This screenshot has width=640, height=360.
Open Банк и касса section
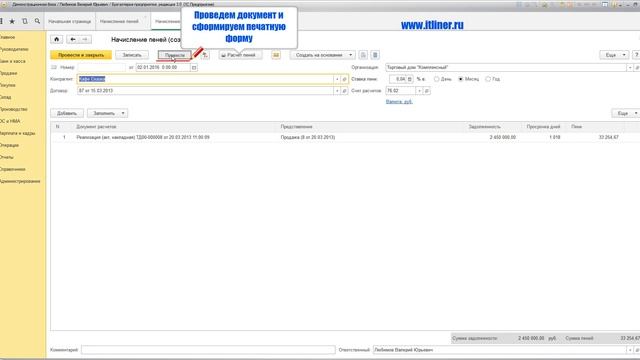[12, 61]
